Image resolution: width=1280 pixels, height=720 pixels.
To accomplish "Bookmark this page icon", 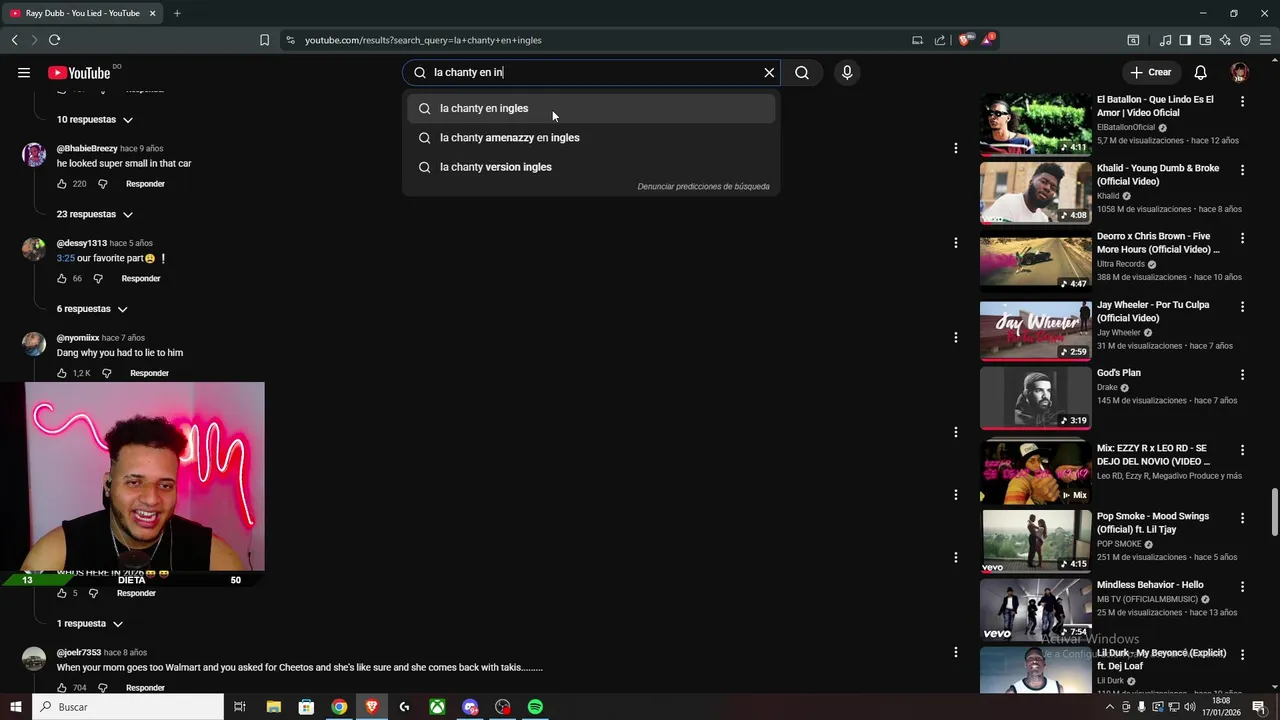I will click(x=264, y=40).
